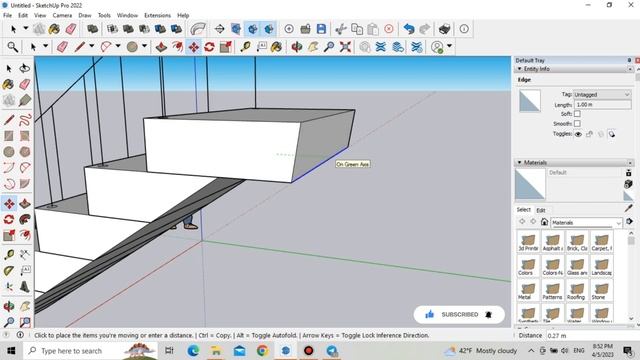Click the Undo arrow icon
This screenshot has width=640, height=360.
(x=409, y=29)
